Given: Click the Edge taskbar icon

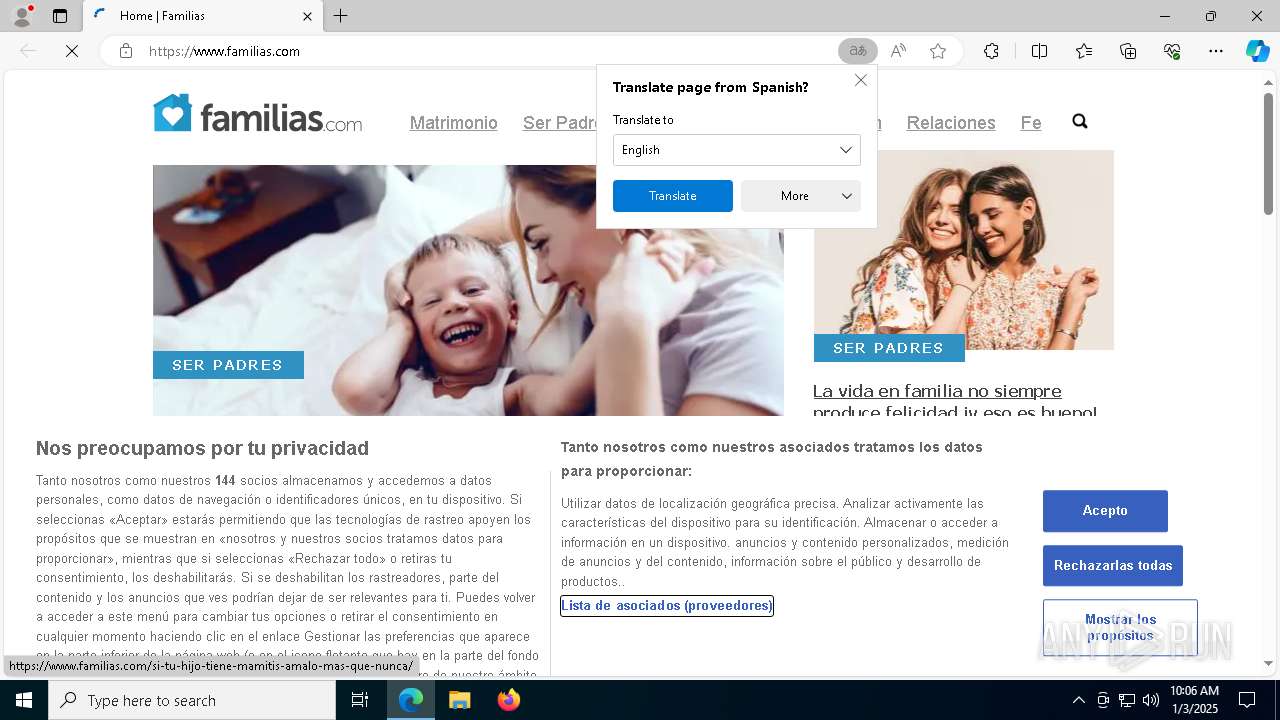Looking at the screenshot, I should point(411,700).
